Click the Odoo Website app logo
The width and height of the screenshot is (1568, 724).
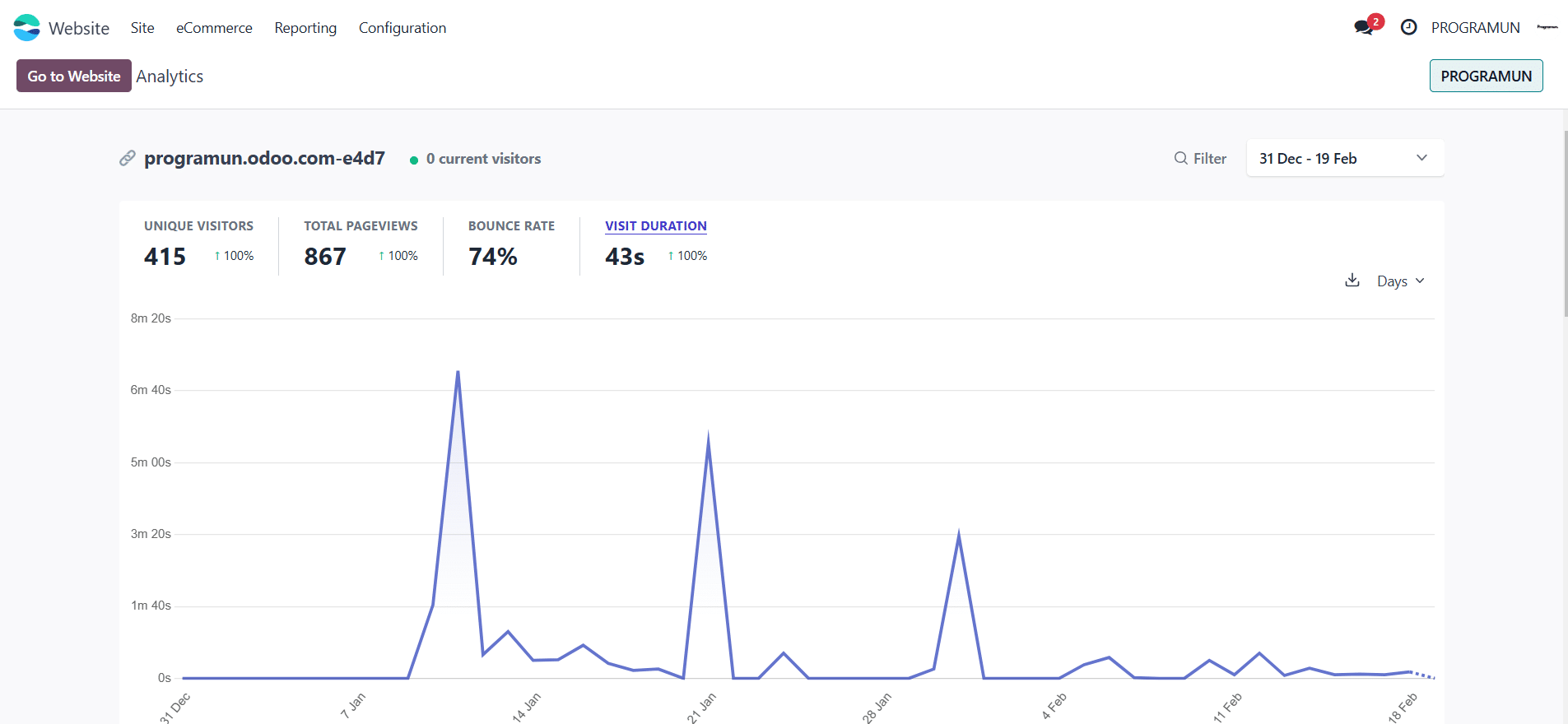coord(26,28)
